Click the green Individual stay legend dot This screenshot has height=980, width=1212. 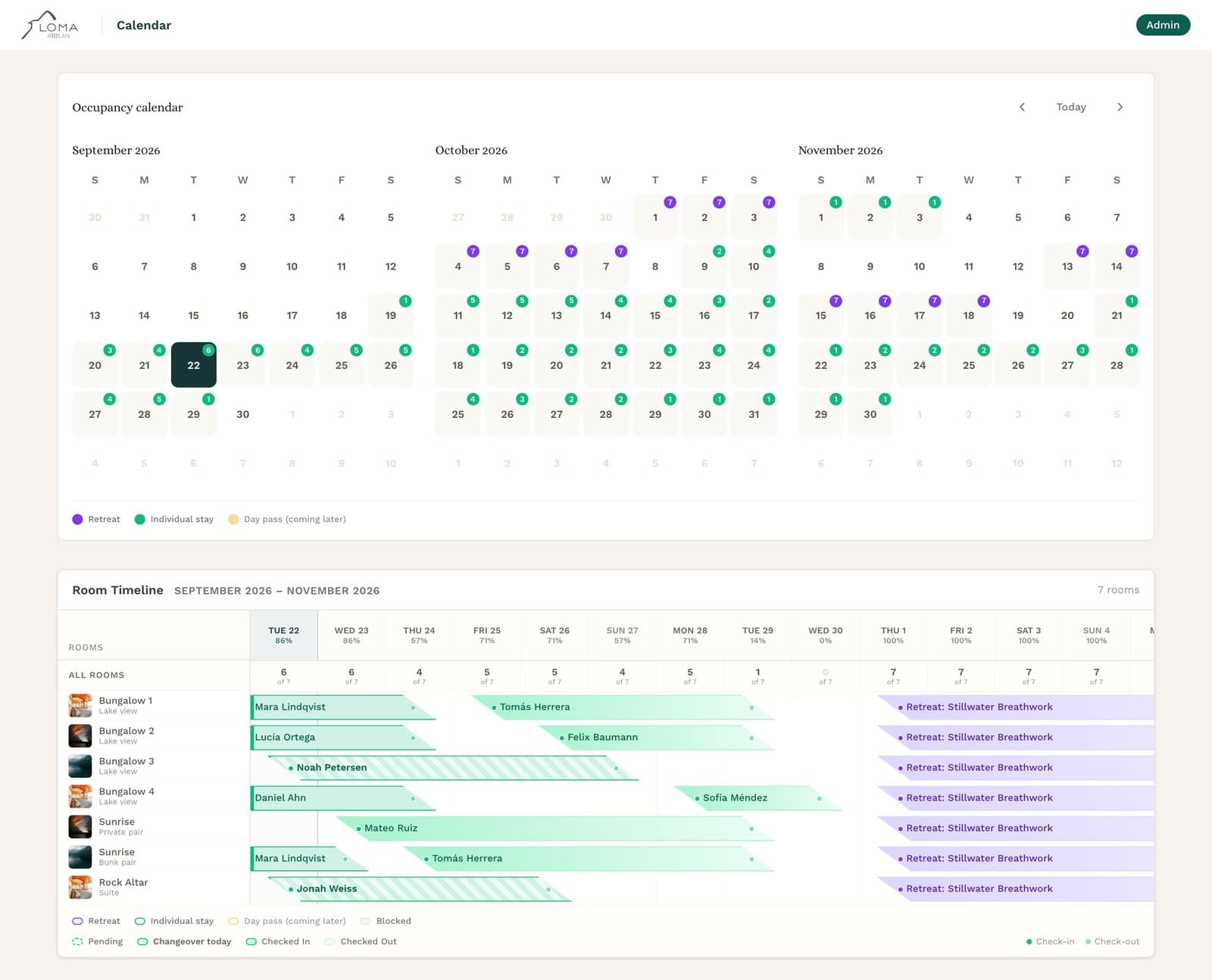tap(139, 519)
